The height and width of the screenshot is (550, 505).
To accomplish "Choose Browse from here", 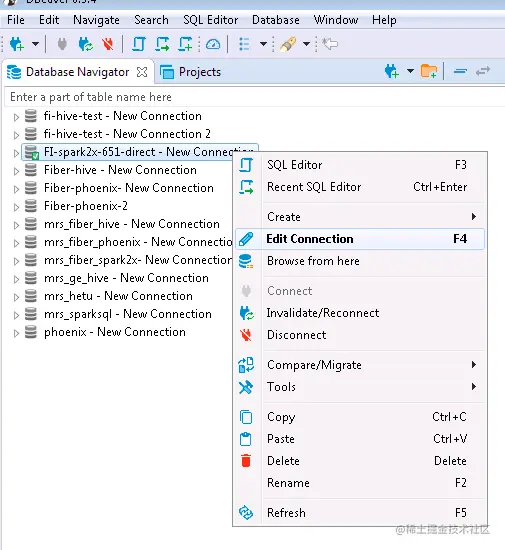I will [360, 261].
